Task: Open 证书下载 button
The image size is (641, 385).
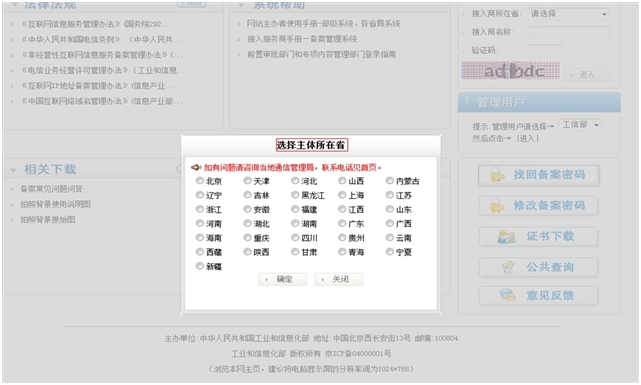Action: [x=538, y=236]
